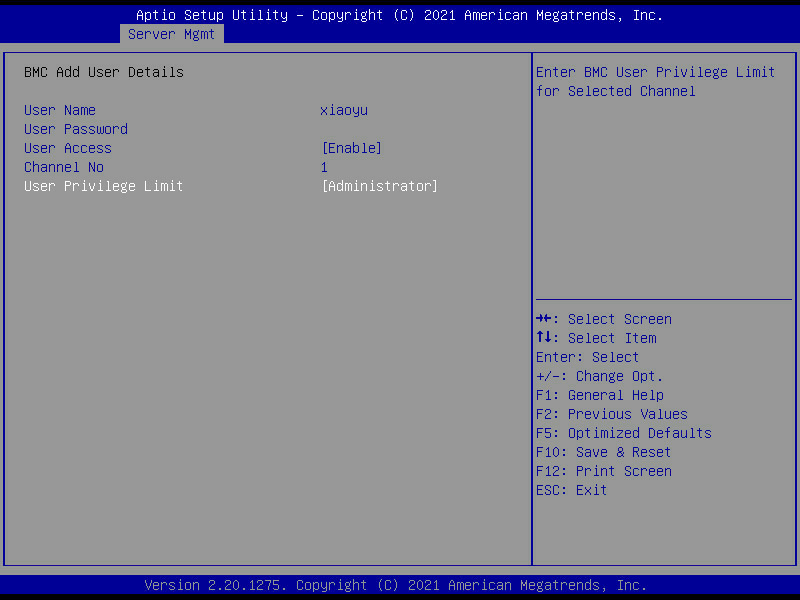The width and height of the screenshot is (800, 600).
Task: Click the Select Screen arrows hint
Action: [x=604, y=319]
